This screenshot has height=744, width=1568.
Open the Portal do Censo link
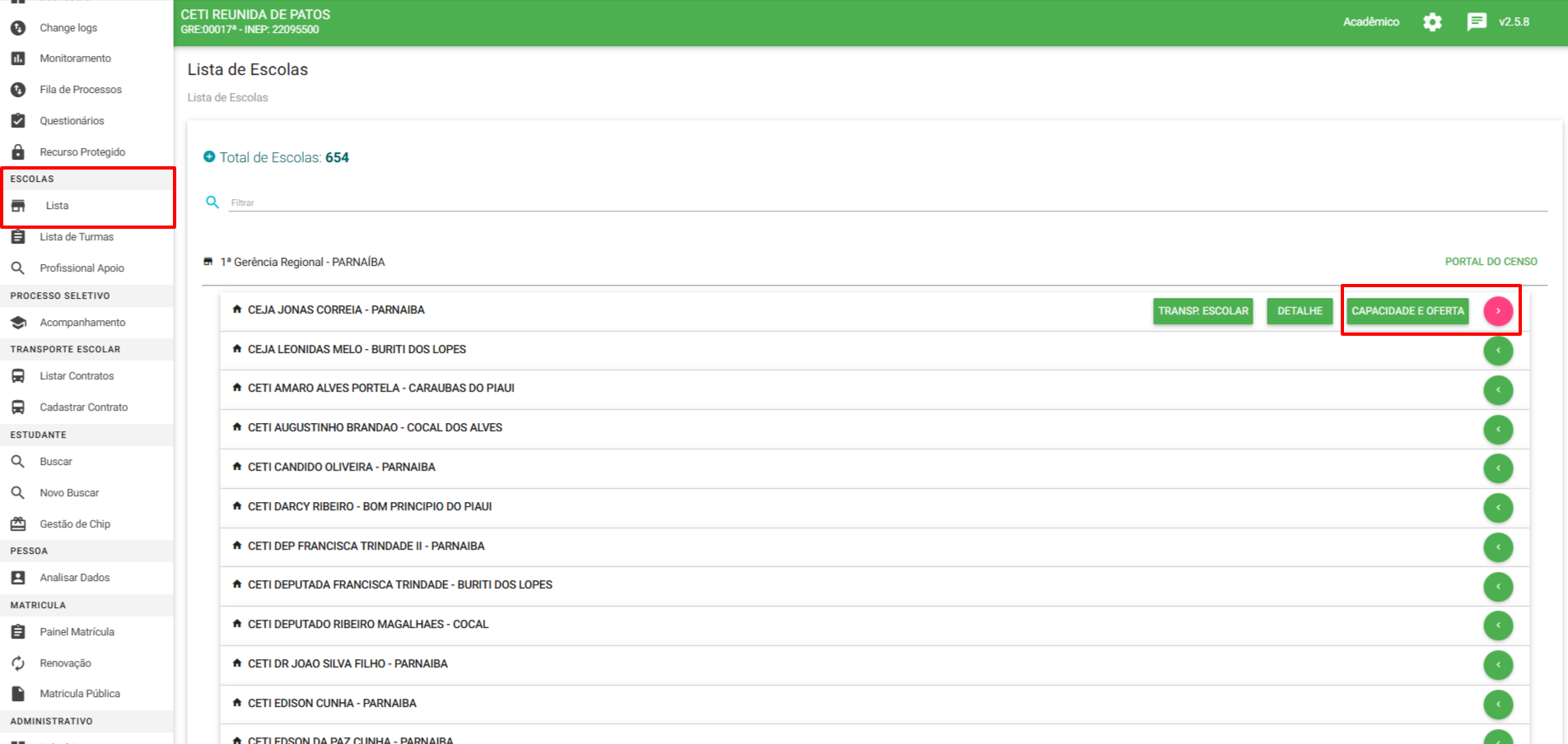[1491, 262]
